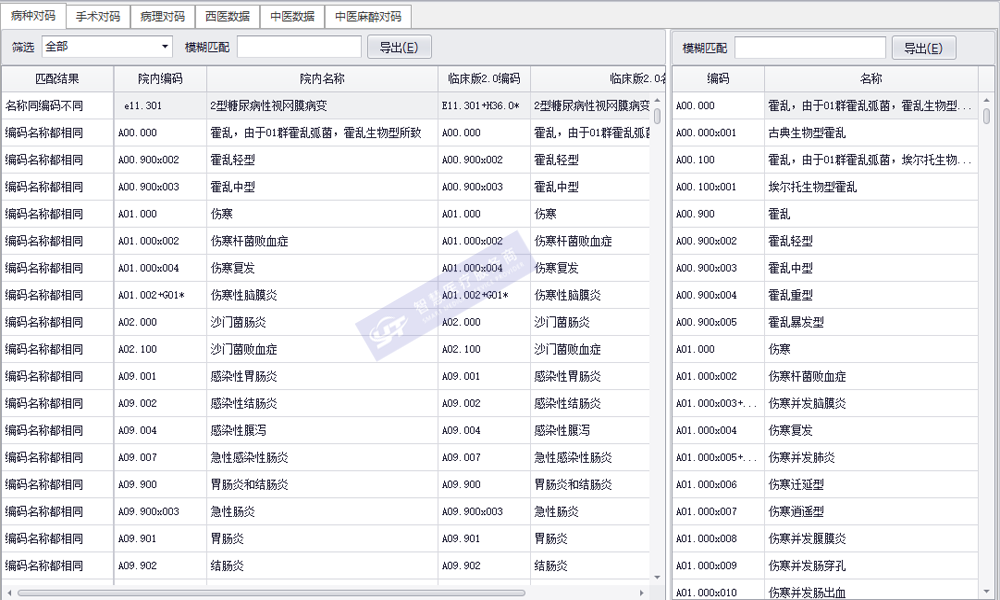Select the 西医数据 tab
The width and height of the screenshot is (1000, 600).
pyautogui.click(x=227, y=17)
